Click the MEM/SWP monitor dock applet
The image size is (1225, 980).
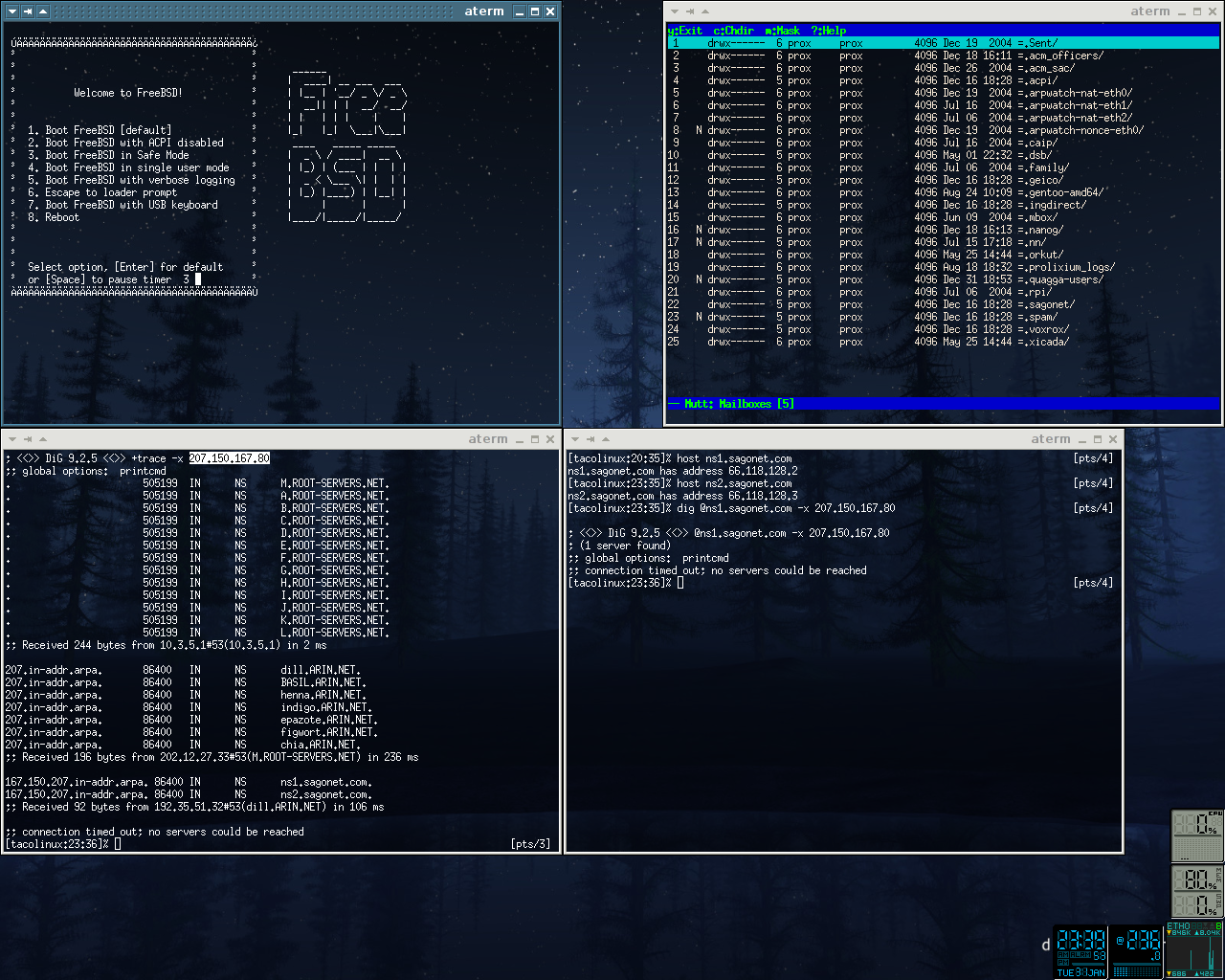point(1197,891)
